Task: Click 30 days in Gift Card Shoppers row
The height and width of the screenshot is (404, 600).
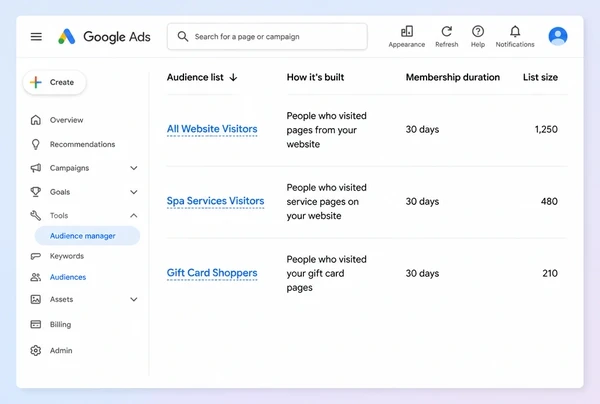Action: (x=422, y=273)
